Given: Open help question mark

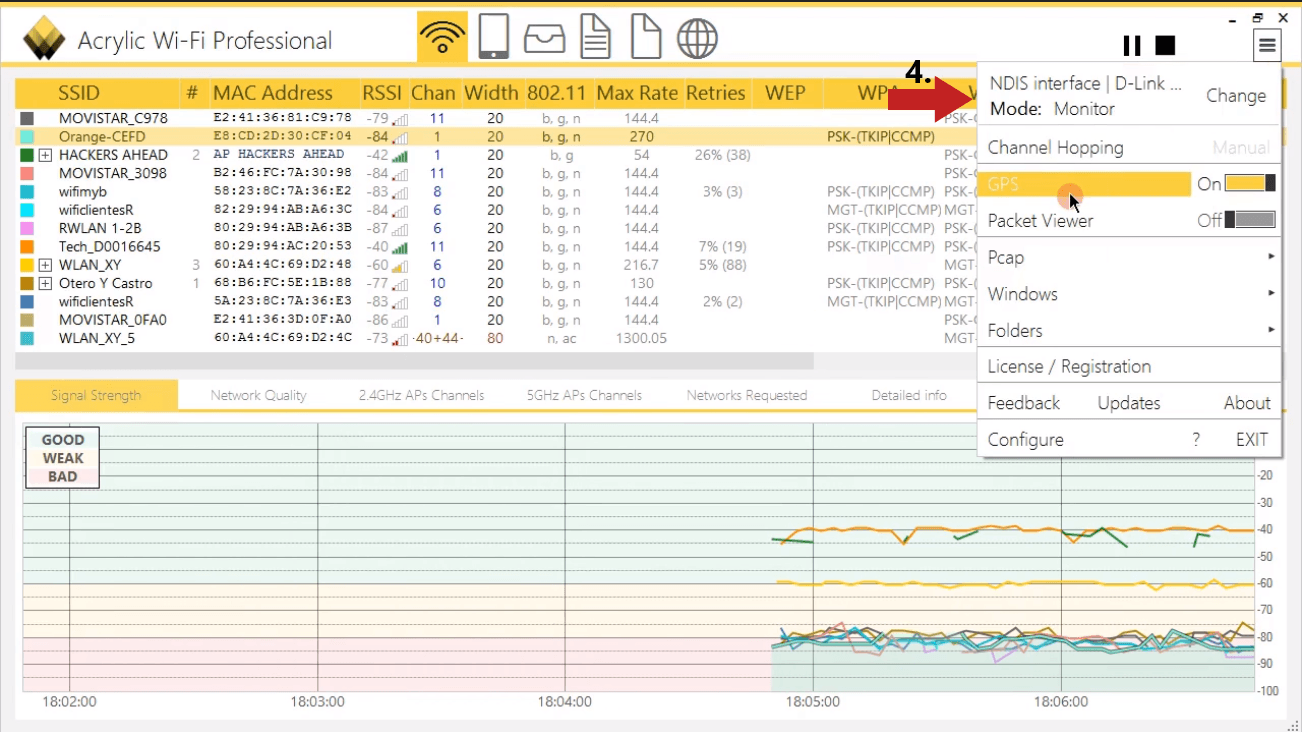Looking at the screenshot, I should (x=1196, y=440).
